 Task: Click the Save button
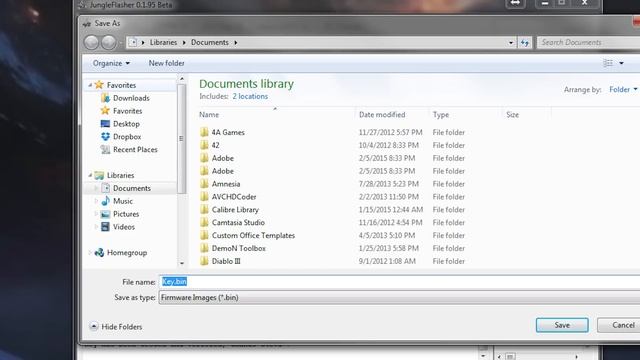click(562, 325)
